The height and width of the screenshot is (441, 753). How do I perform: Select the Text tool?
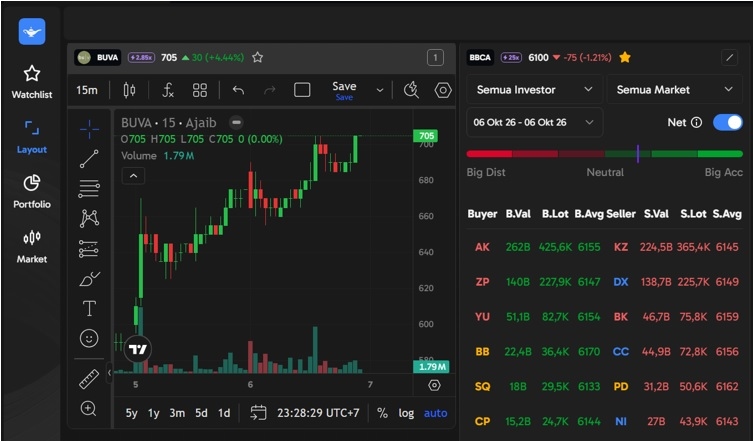[89, 308]
